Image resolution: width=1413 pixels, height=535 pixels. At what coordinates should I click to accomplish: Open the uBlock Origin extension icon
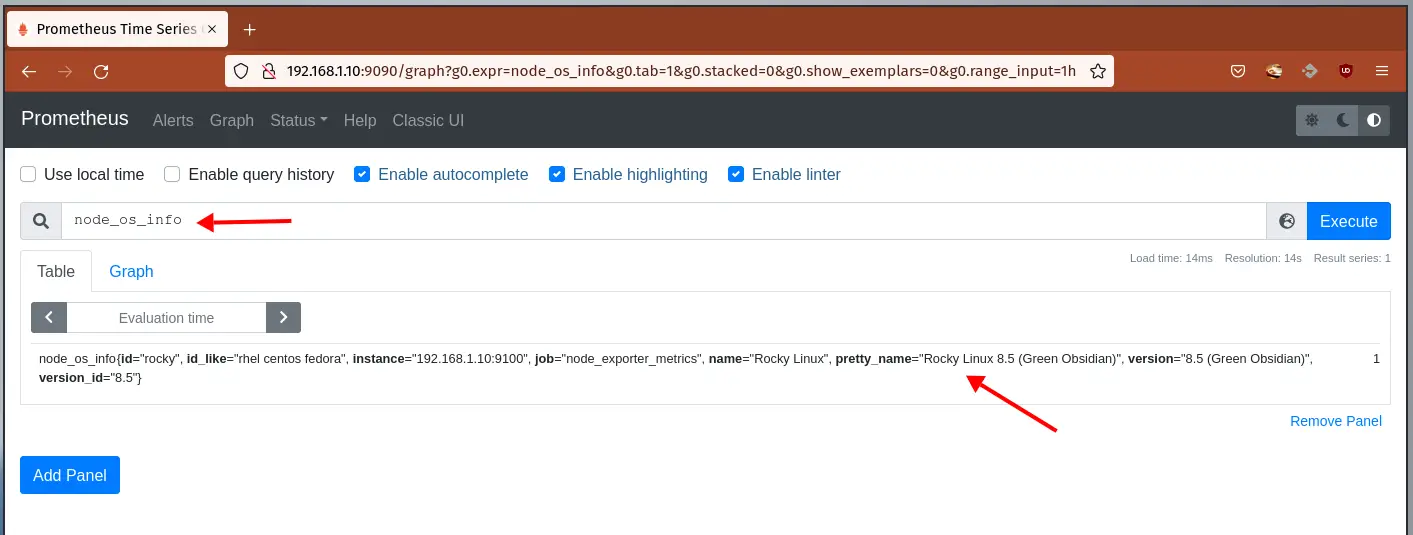[x=1346, y=71]
